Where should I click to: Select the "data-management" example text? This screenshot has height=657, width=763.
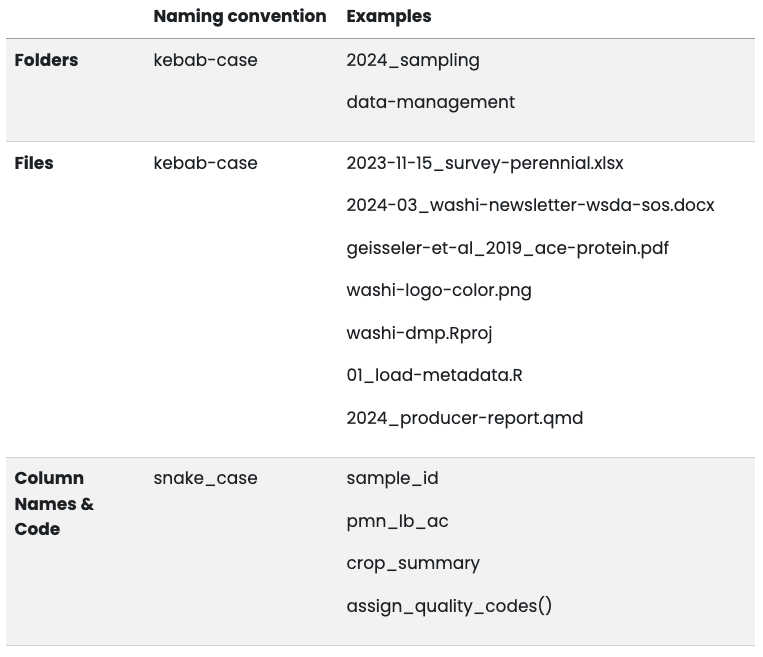[x=430, y=102]
